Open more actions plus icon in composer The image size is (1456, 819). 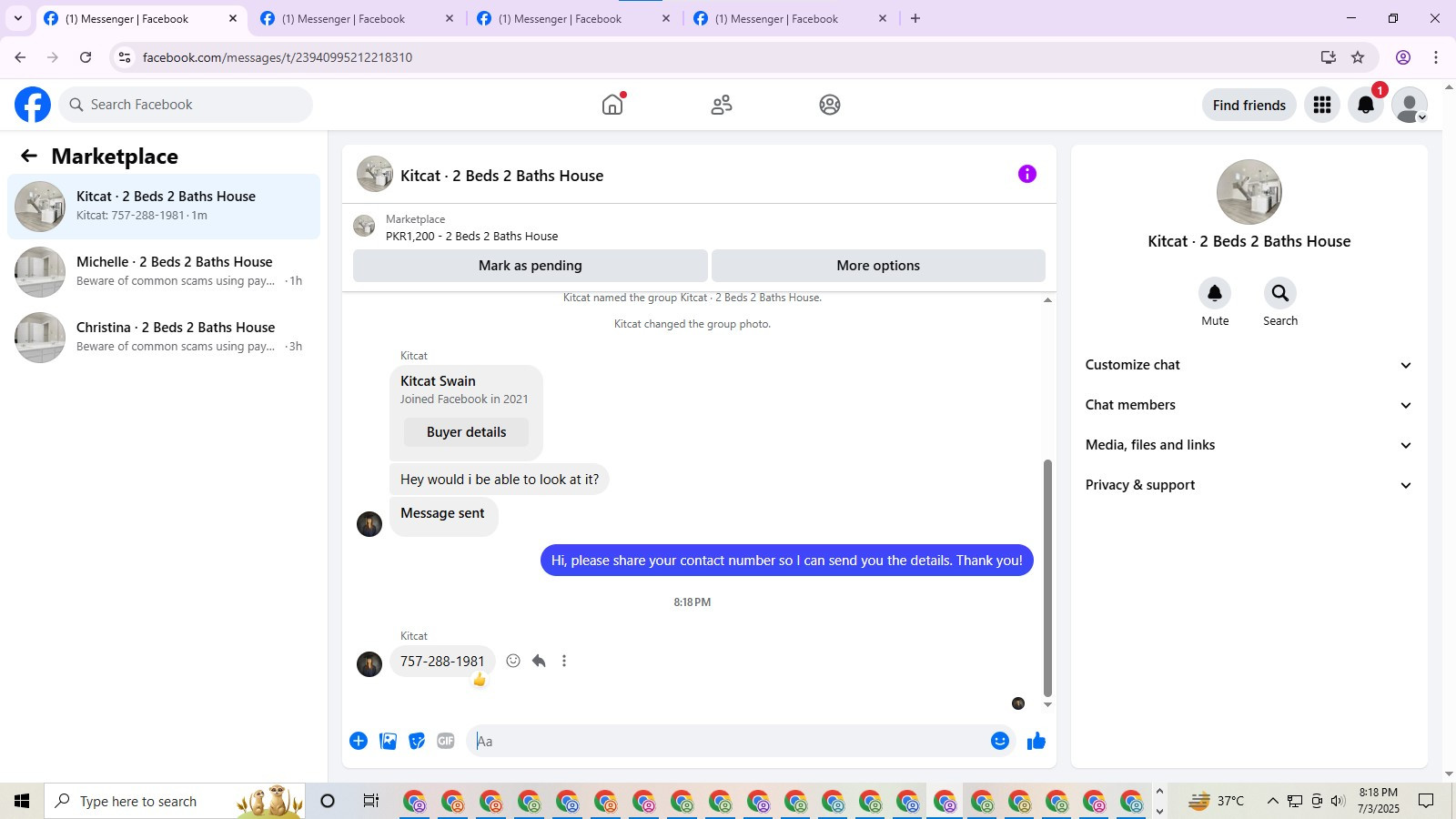(x=359, y=741)
